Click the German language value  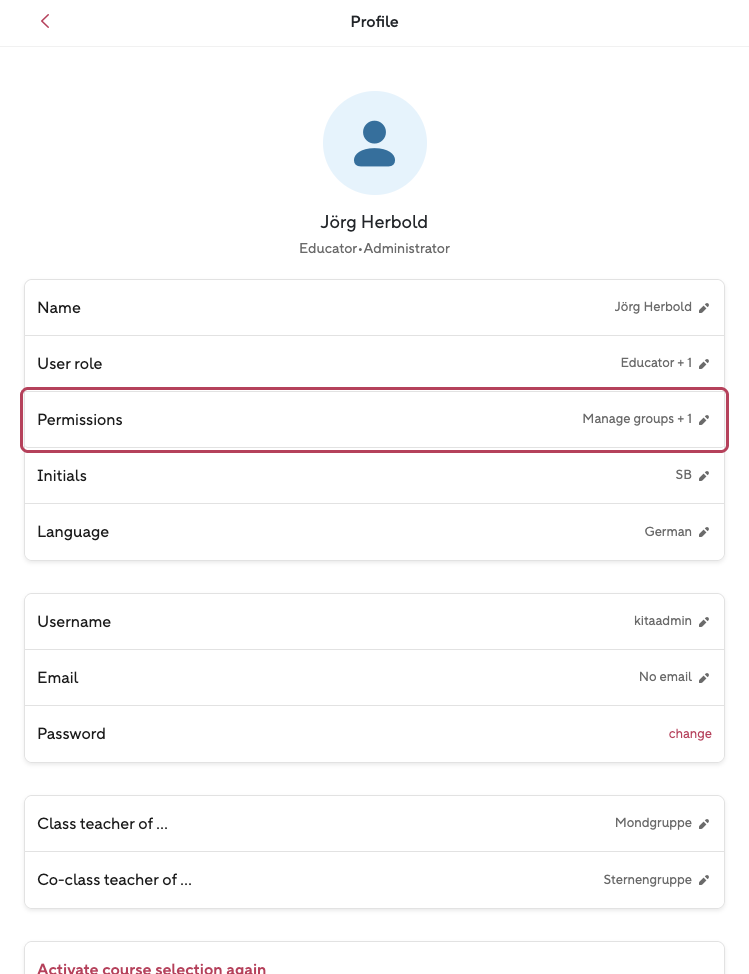pos(668,532)
